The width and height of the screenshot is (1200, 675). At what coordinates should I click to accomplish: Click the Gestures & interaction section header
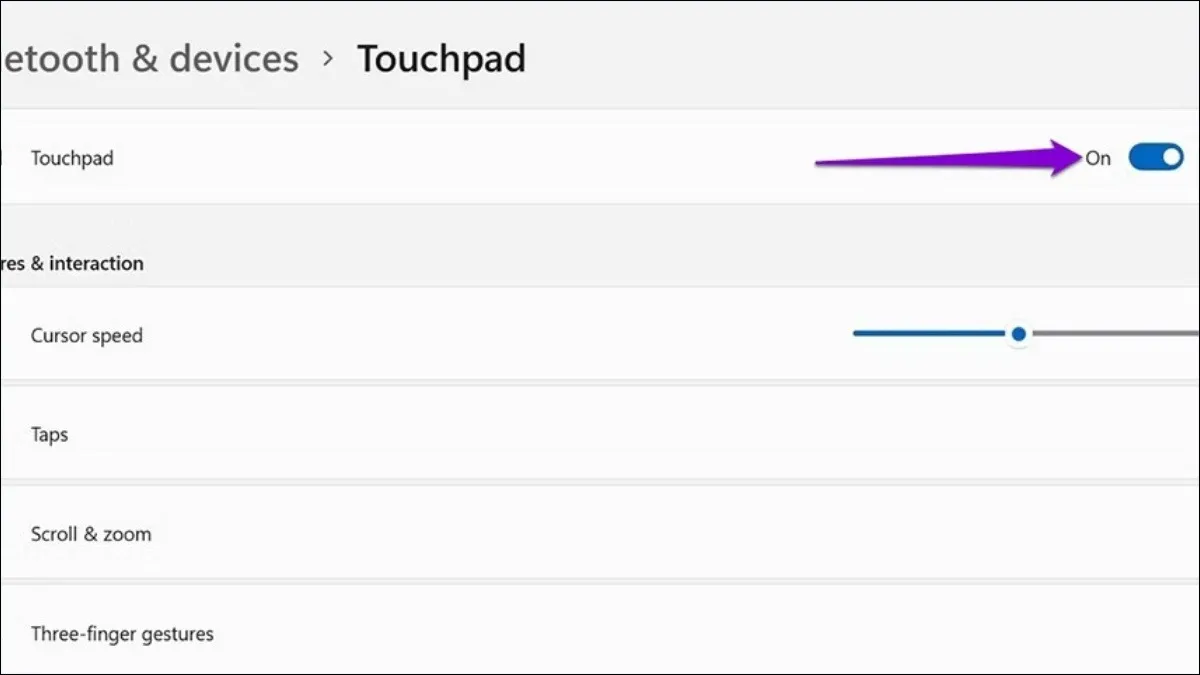click(71, 263)
